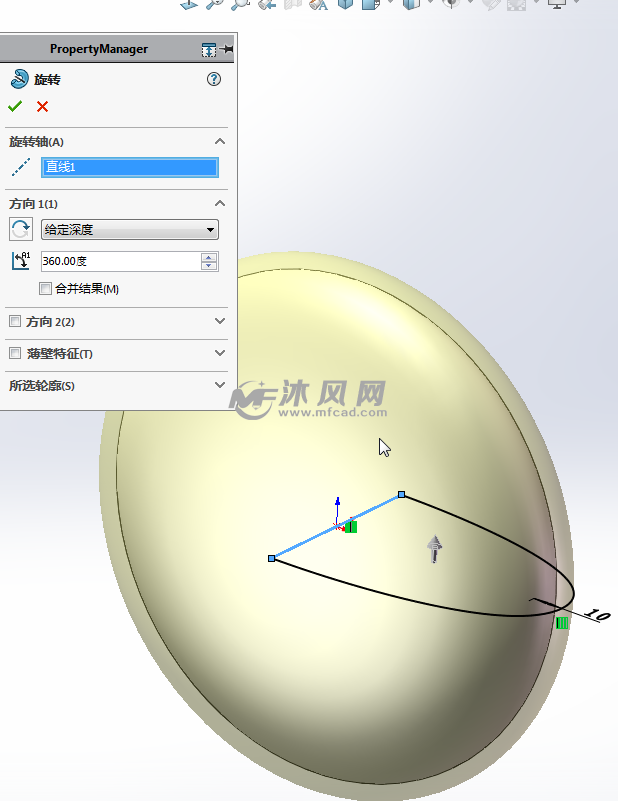Enable the 合并结果(M) checkbox
Image resolution: width=618 pixels, height=801 pixels.
(45, 289)
